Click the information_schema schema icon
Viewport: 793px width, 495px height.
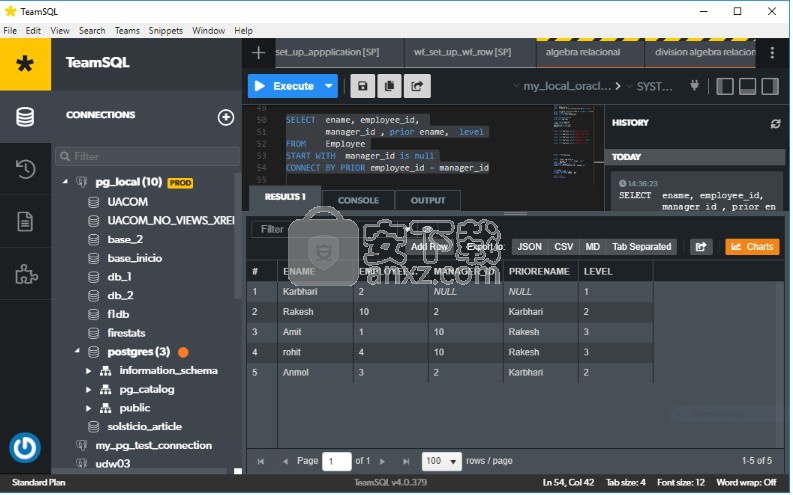pyautogui.click(x=105, y=372)
